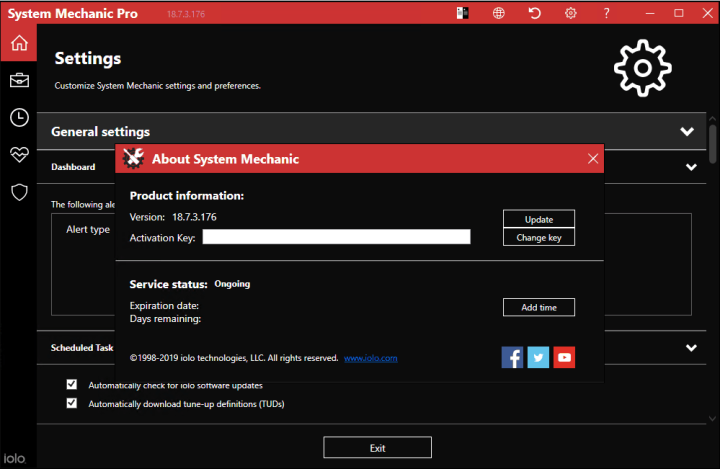Open iolo Facebook page icon
Image resolution: width=720 pixels, height=469 pixels.
click(512, 357)
